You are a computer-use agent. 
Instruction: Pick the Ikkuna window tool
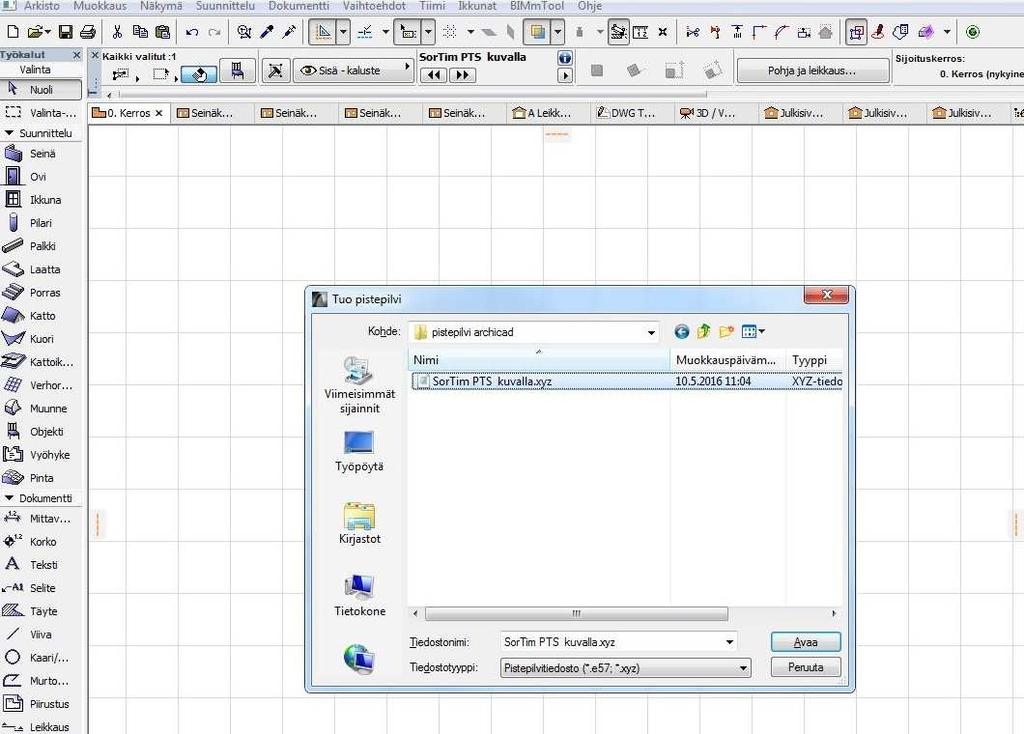pos(40,200)
